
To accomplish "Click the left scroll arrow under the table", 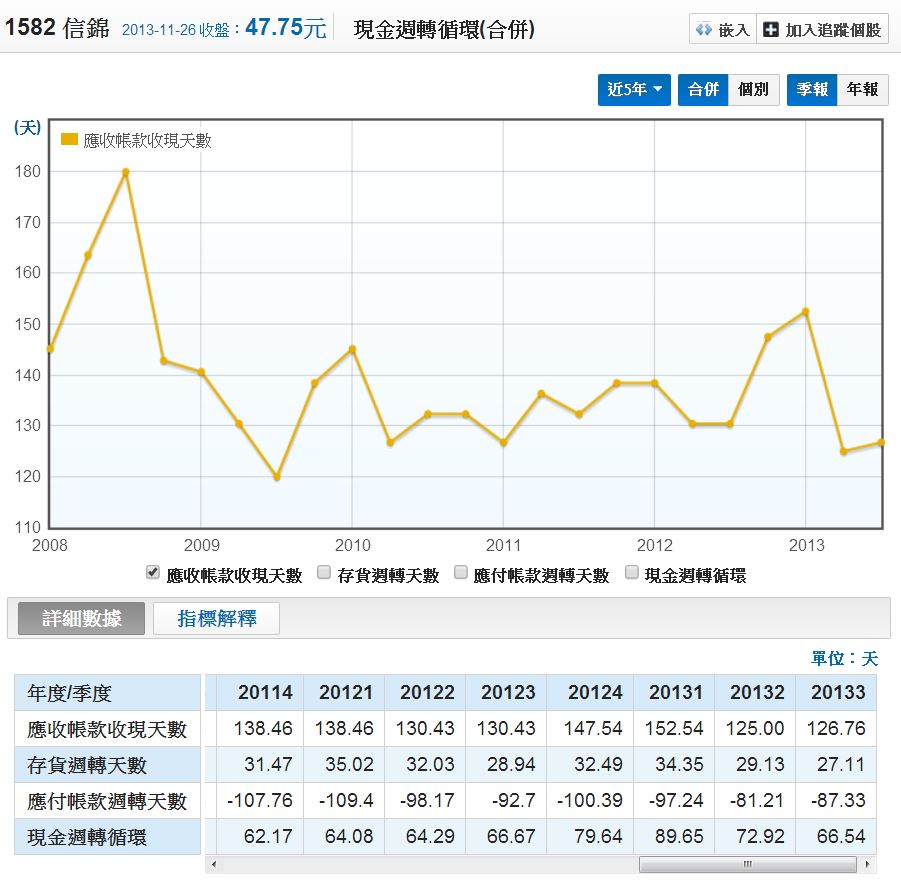I will point(211,864).
